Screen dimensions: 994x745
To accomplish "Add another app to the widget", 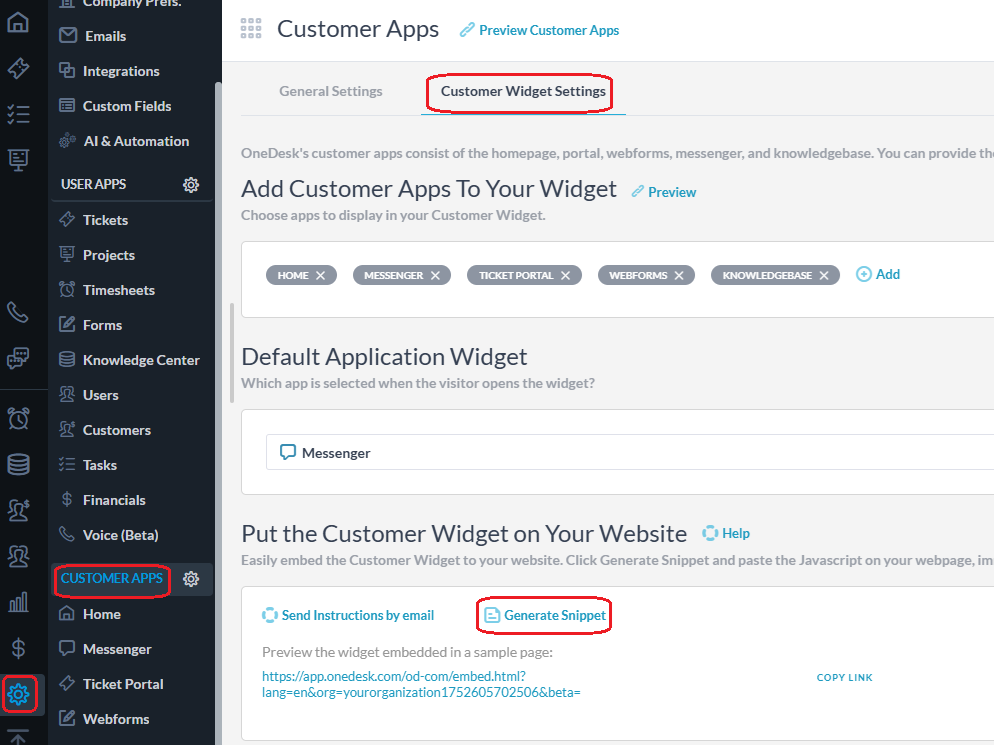I will point(878,274).
